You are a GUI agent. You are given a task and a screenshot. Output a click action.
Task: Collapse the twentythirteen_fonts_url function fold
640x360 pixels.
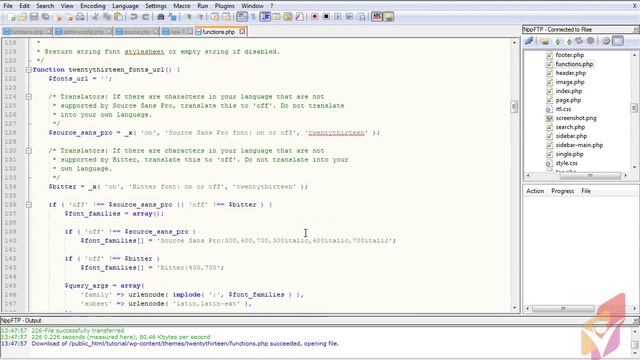click(29, 70)
